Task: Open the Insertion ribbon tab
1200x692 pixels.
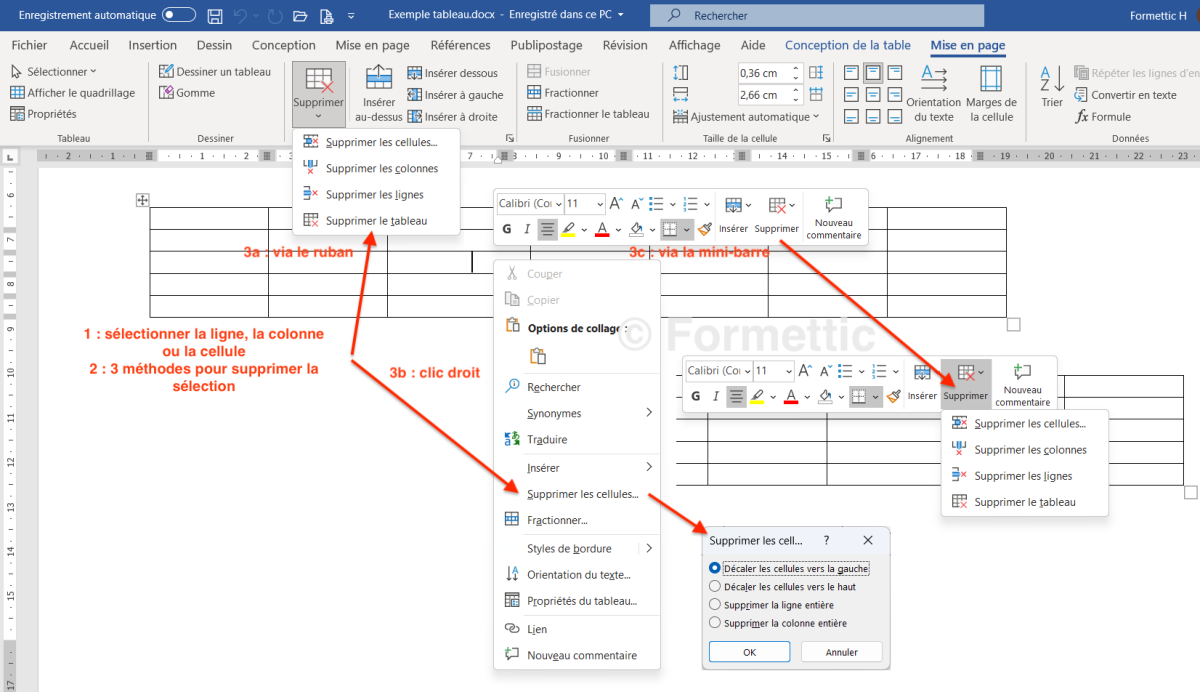Action: 152,45
